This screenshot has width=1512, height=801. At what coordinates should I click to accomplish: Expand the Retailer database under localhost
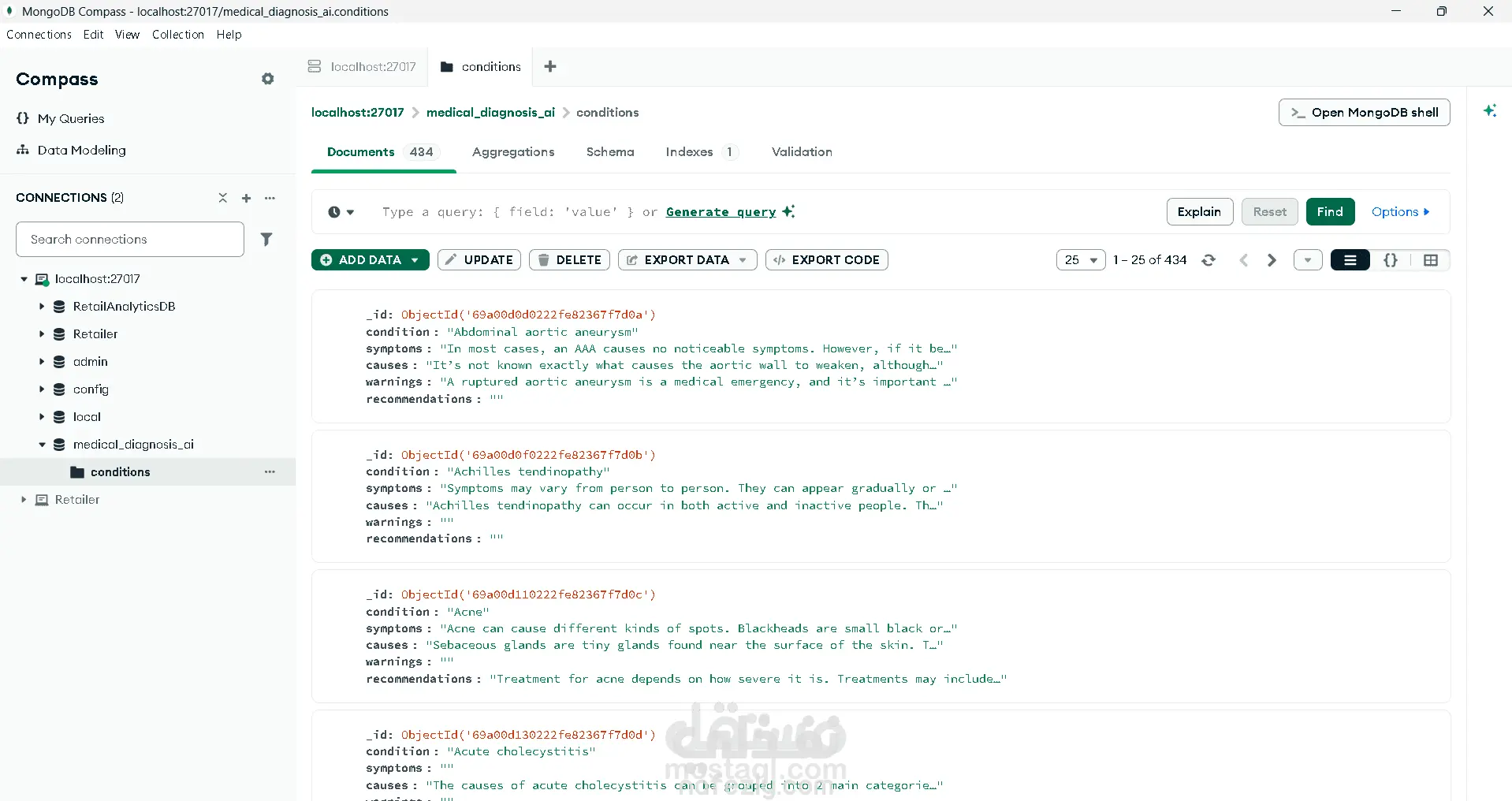(42, 334)
